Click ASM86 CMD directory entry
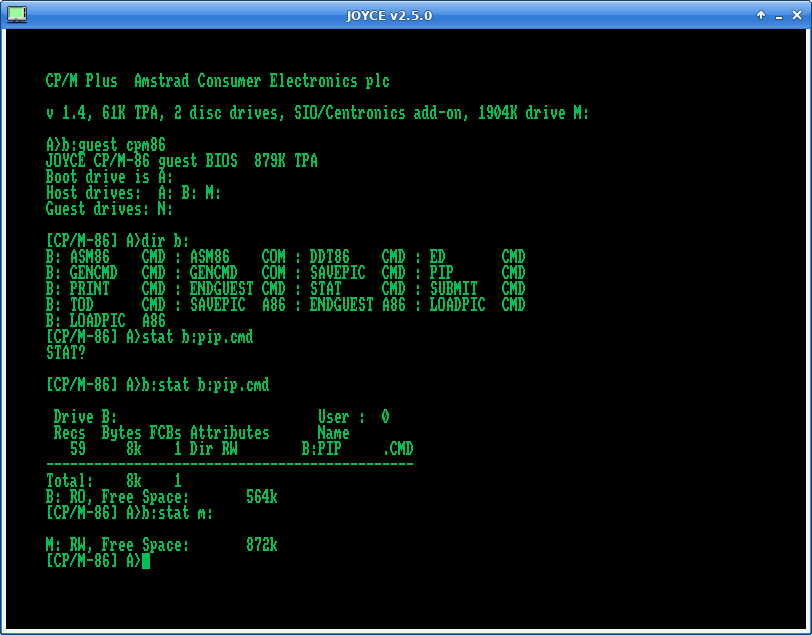812x635 pixels. click(x=118, y=257)
